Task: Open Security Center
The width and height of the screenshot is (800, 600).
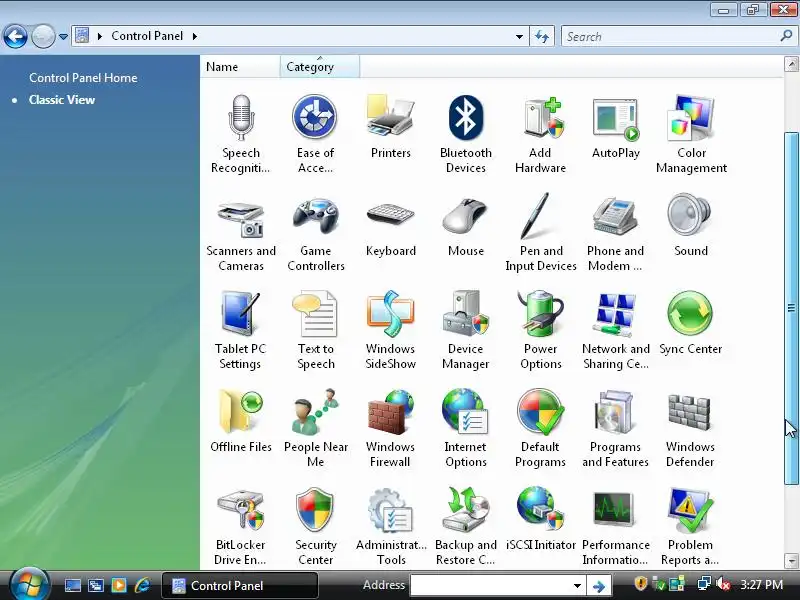Action: 315,527
